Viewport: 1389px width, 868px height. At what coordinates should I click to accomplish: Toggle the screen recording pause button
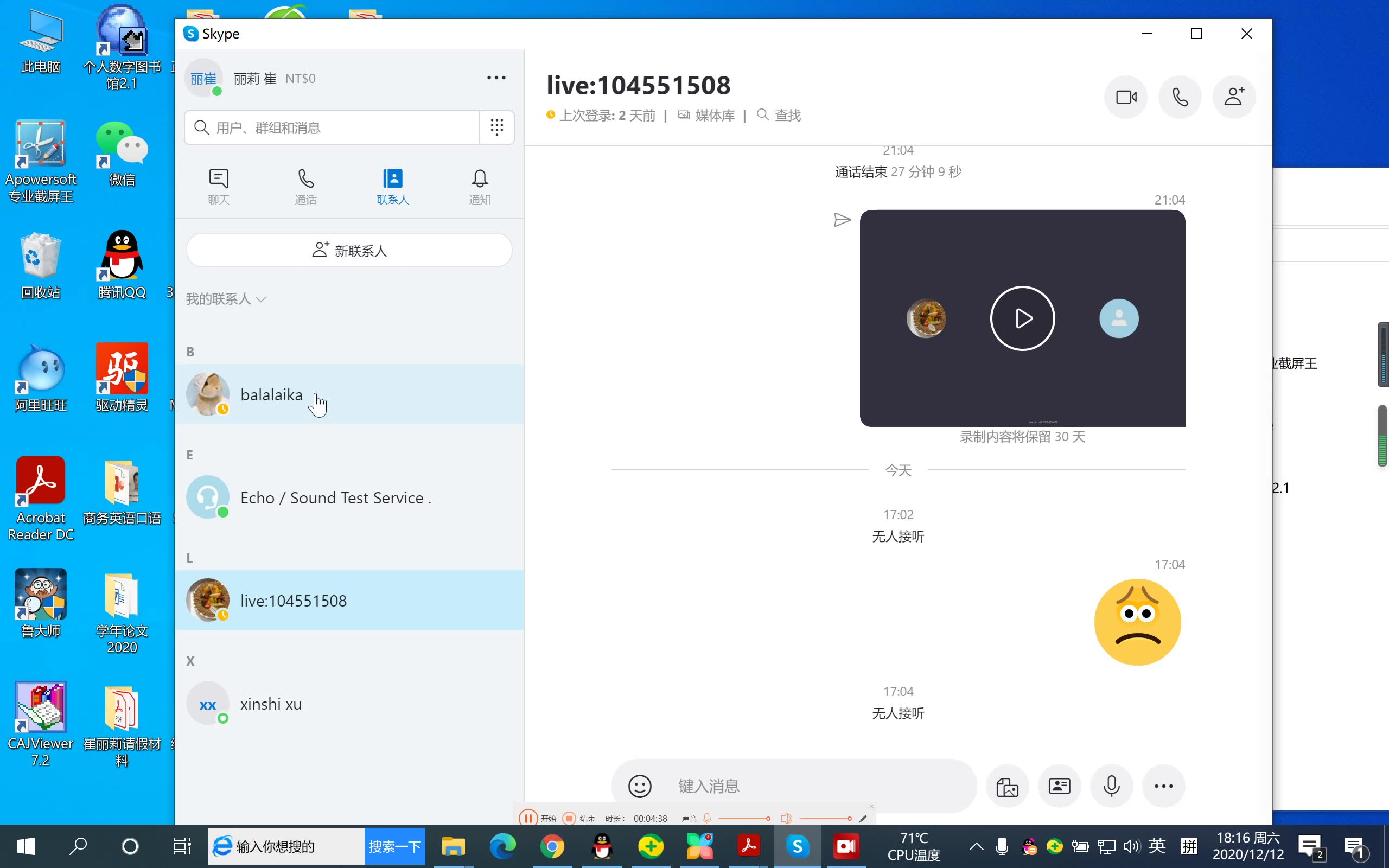point(527,817)
